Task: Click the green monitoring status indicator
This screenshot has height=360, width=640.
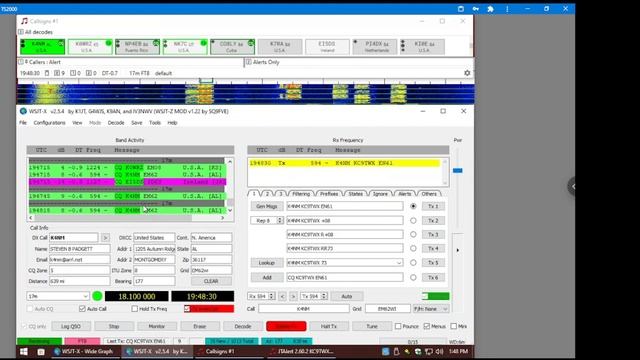Action: [97, 296]
